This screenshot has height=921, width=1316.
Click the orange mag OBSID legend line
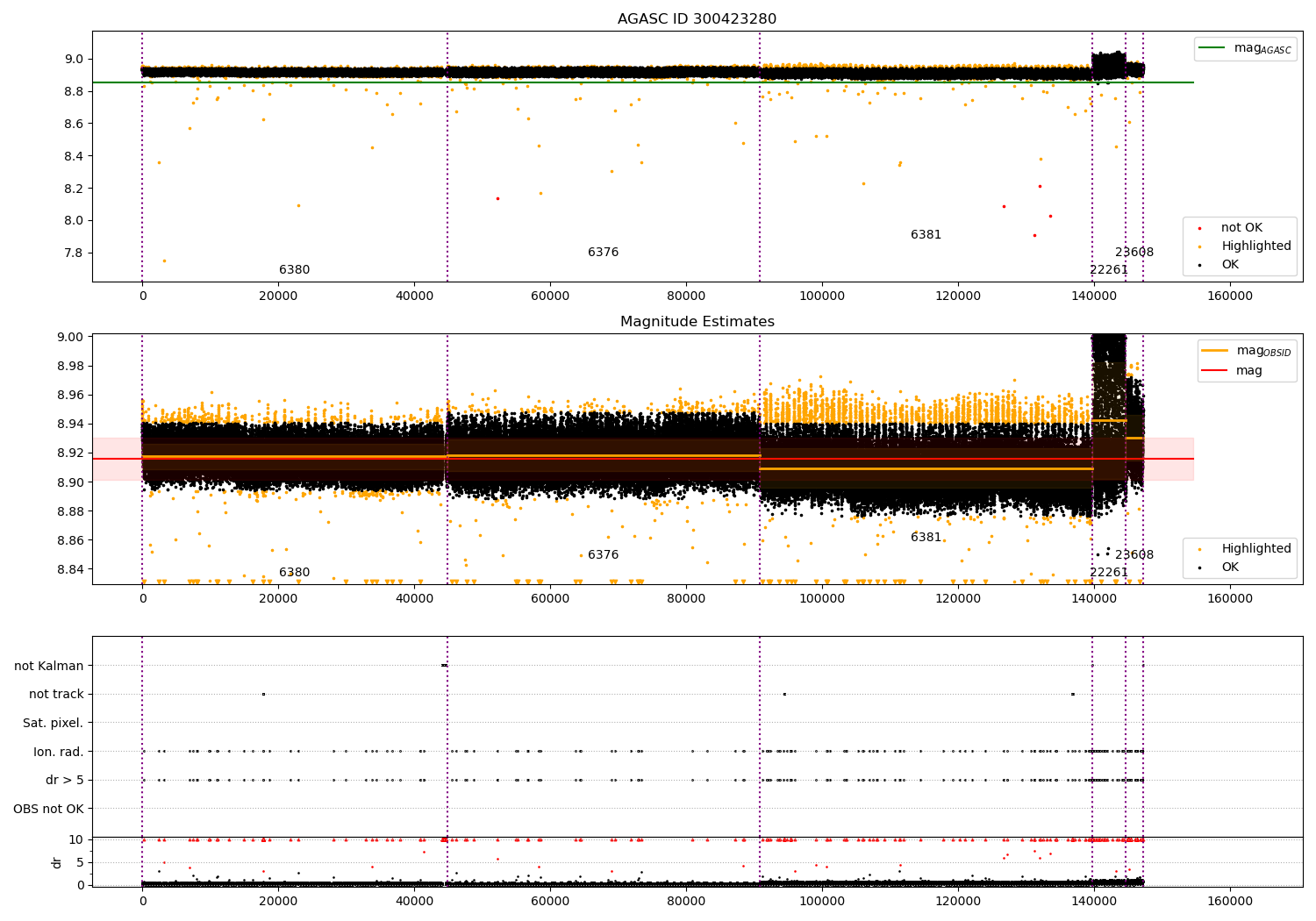pos(1214,351)
